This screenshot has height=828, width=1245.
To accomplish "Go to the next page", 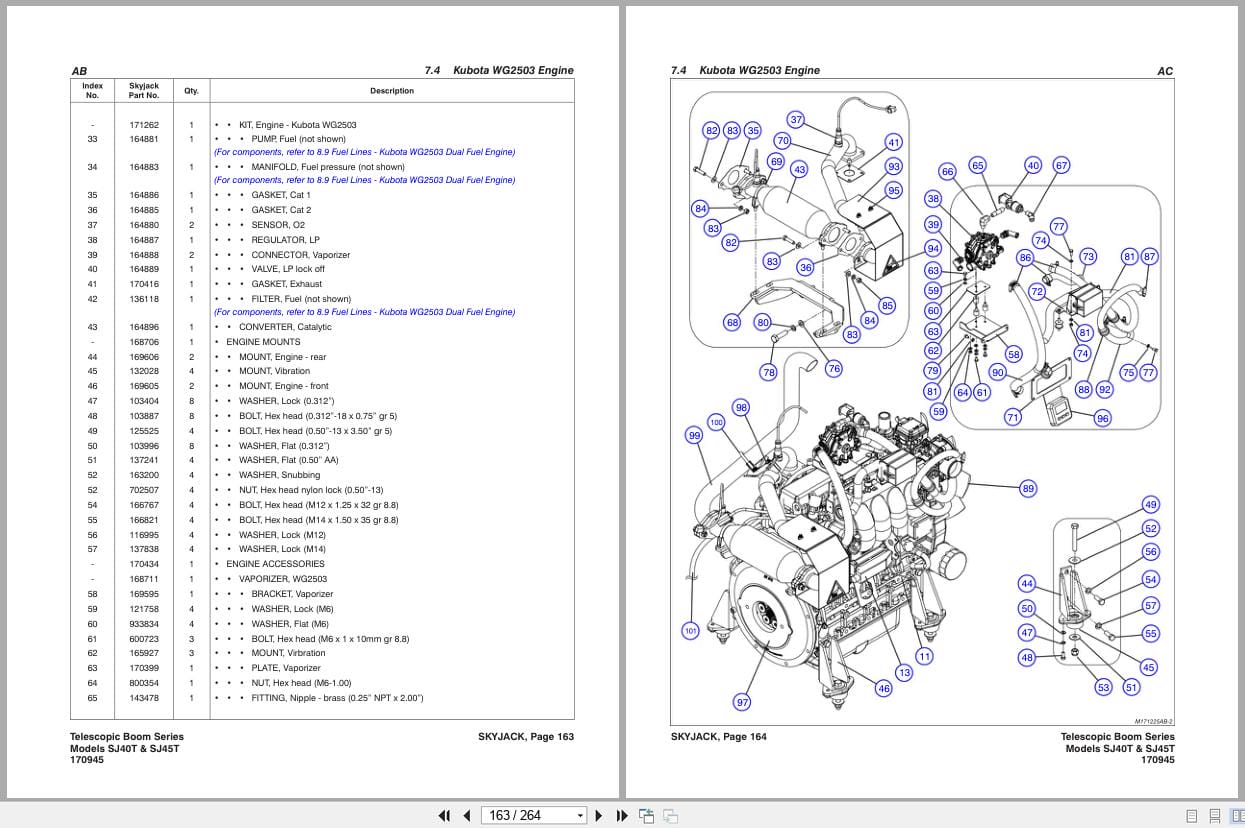I will [599, 815].
